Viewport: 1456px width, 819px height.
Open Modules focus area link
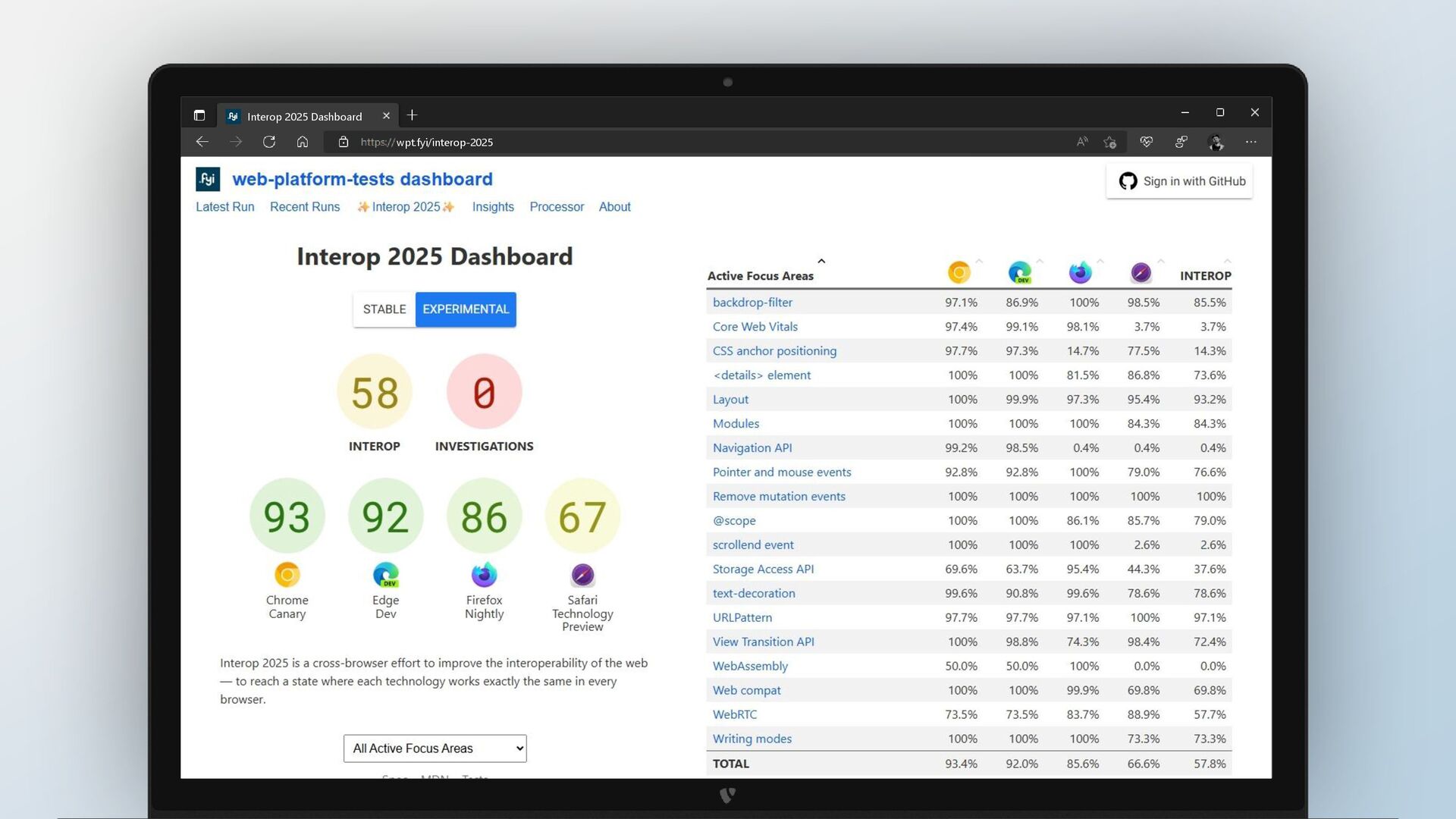pyautogui.click(x=736, y=424)
